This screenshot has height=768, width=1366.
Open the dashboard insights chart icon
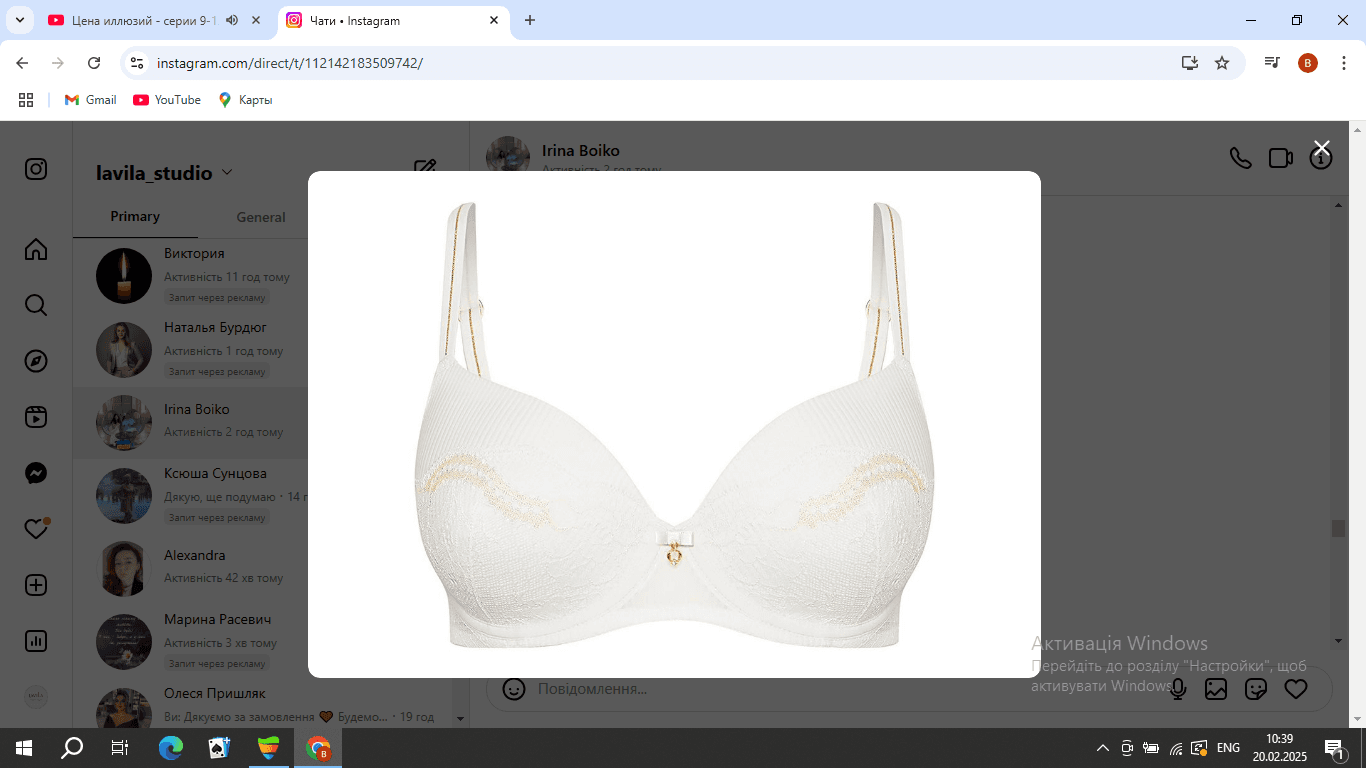click(x=36, y=641)
